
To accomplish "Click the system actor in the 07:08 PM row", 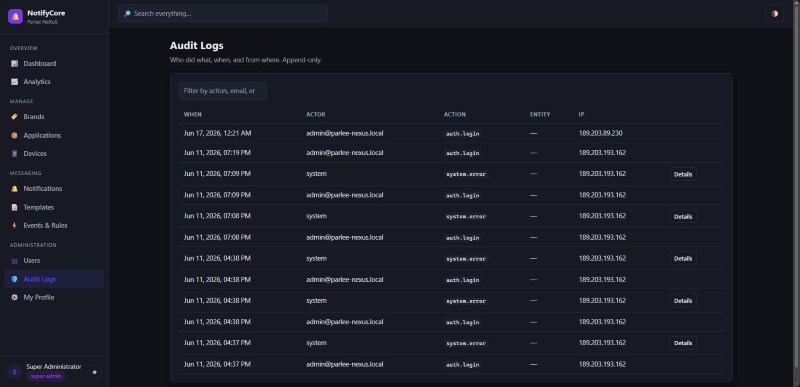I will pos(316,216).
